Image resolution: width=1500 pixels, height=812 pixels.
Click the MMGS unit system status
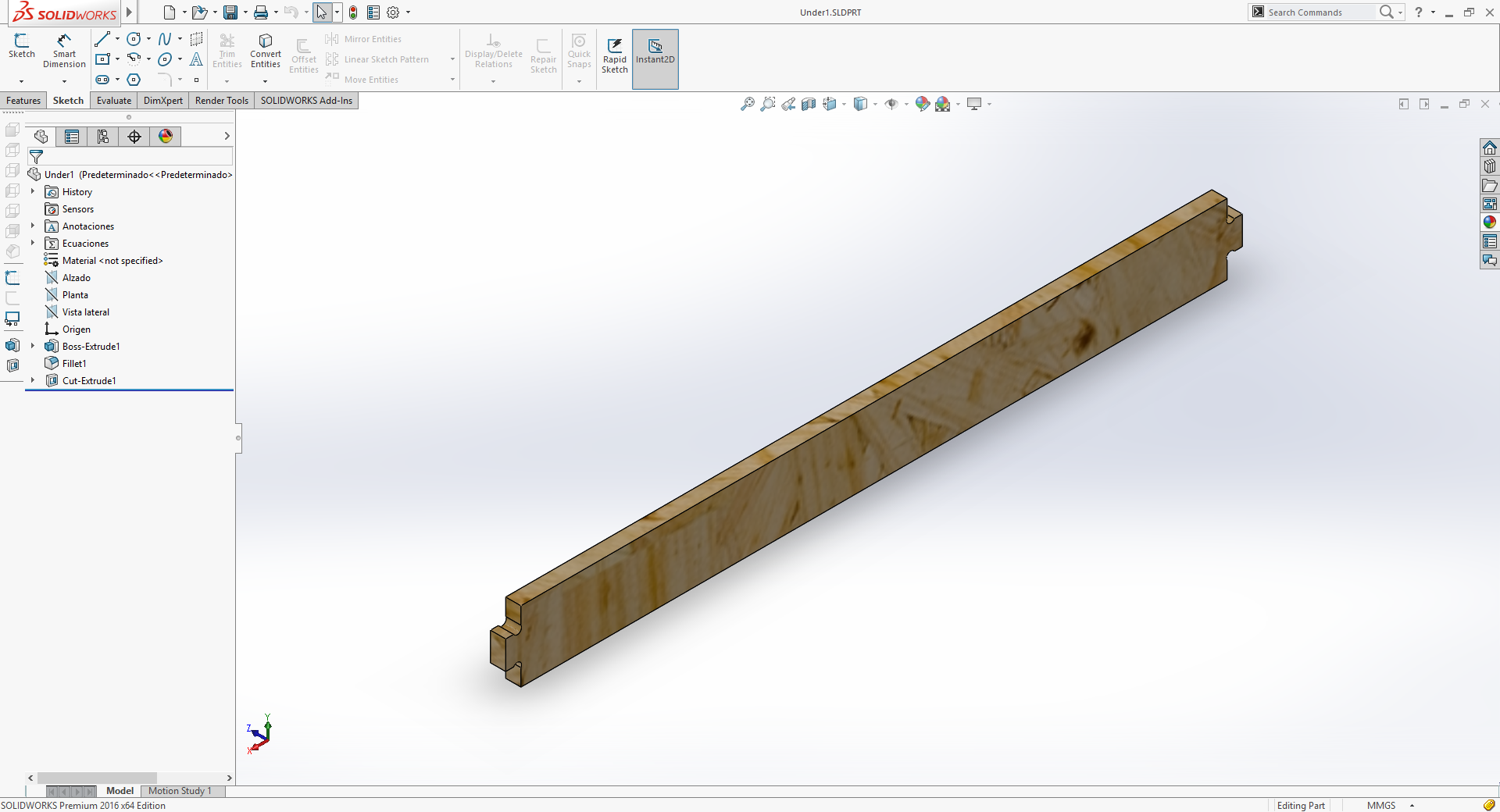1381,806
